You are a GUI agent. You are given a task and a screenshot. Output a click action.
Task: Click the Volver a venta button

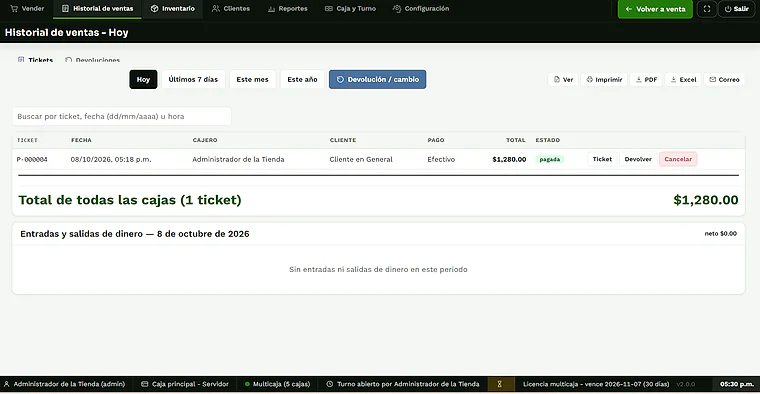[x=655, y=9]
